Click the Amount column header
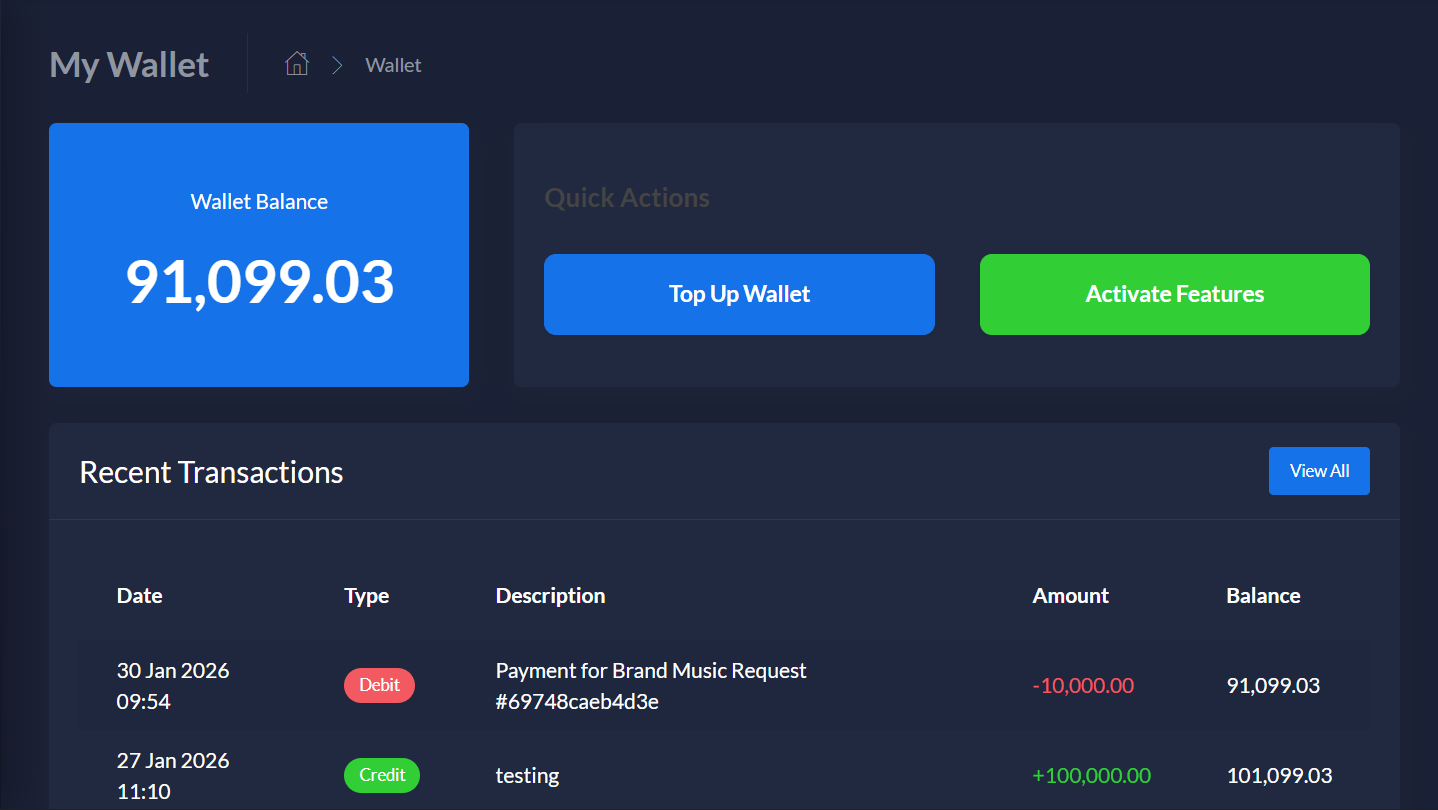 tap(1070, 596)
